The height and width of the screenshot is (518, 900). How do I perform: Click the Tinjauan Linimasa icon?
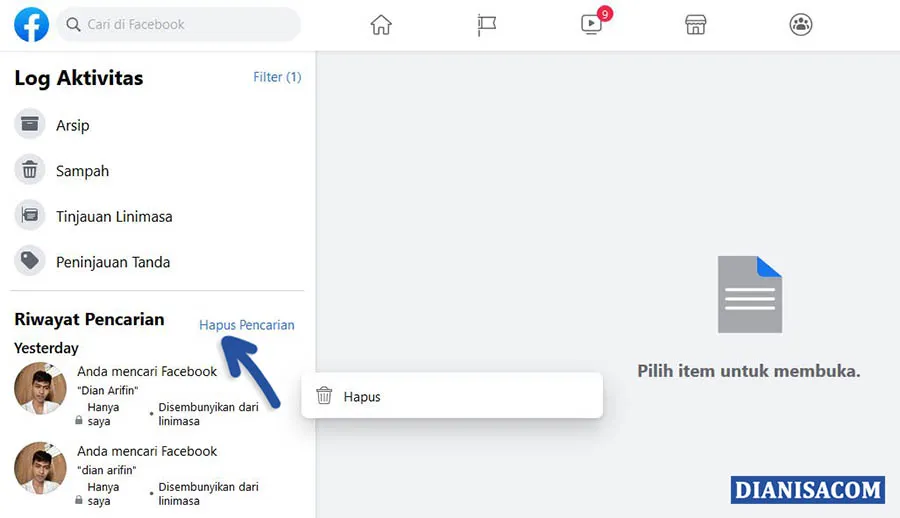pyautogui.click(x=30, y=215)
